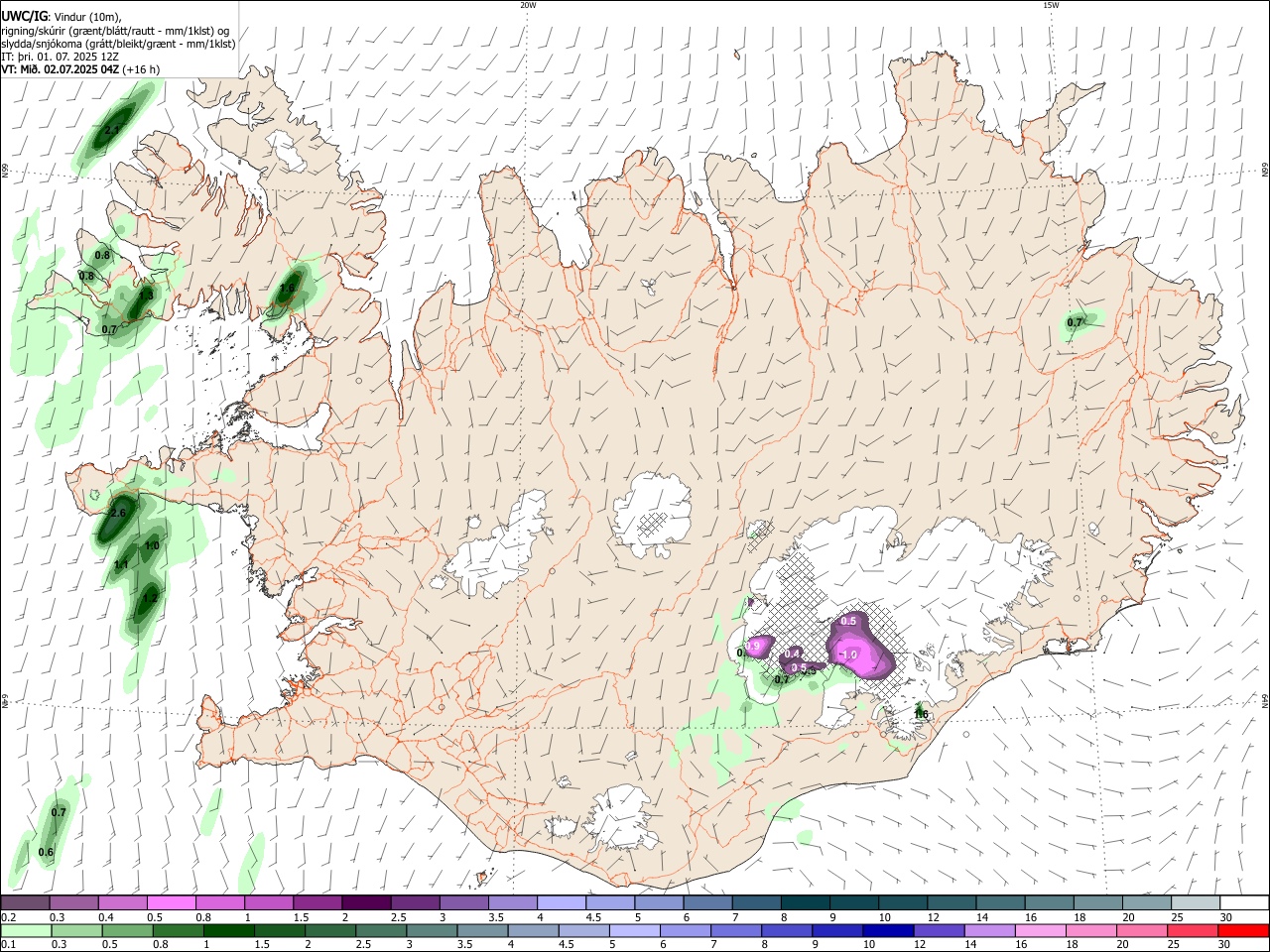Click the 0.6 rain value in the southwest ocean
This screenshot has height=952, width=1270.
(46, 852)
